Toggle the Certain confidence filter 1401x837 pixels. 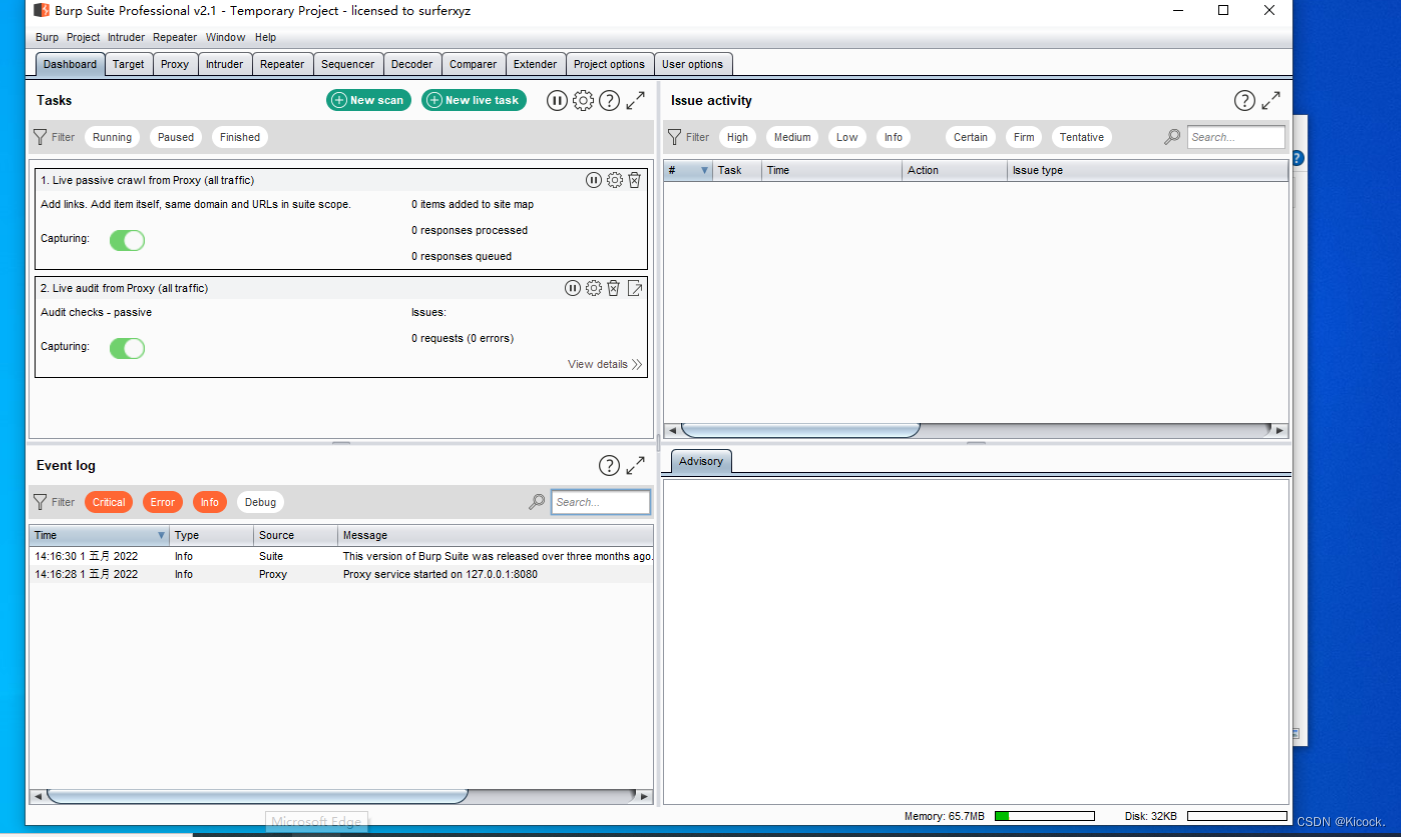pyautogui.click(x=970, y=137)
